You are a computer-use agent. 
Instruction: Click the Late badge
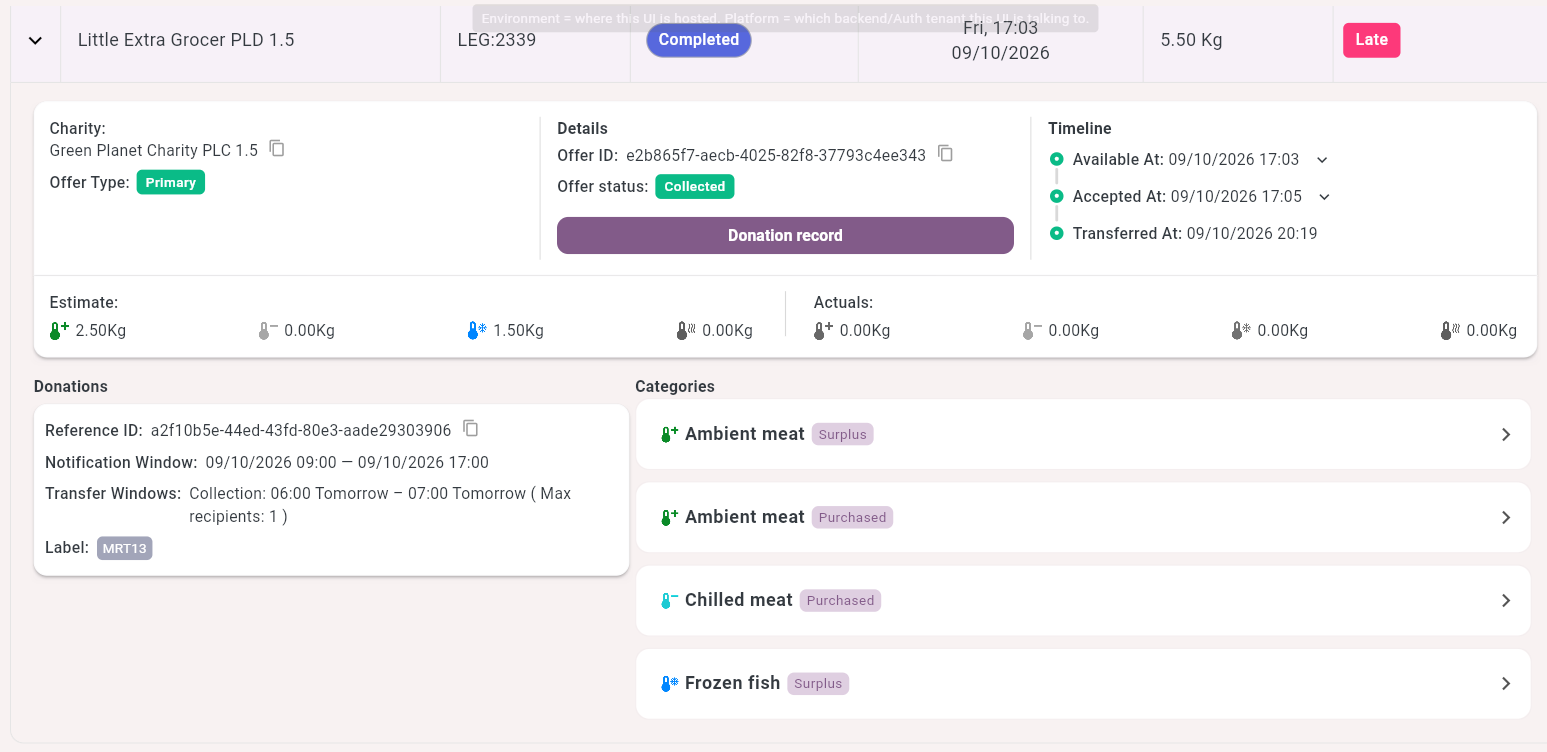(x=1371, y=40)
